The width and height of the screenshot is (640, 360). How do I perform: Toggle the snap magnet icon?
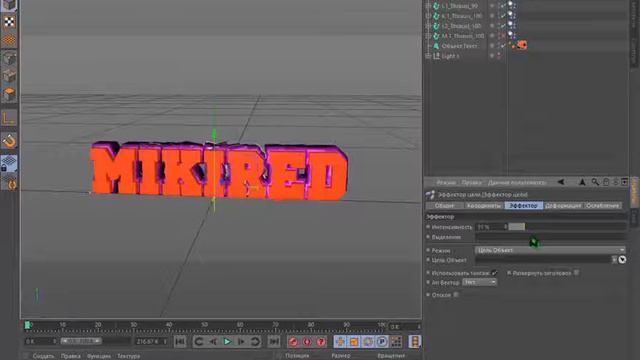(9, 141)
